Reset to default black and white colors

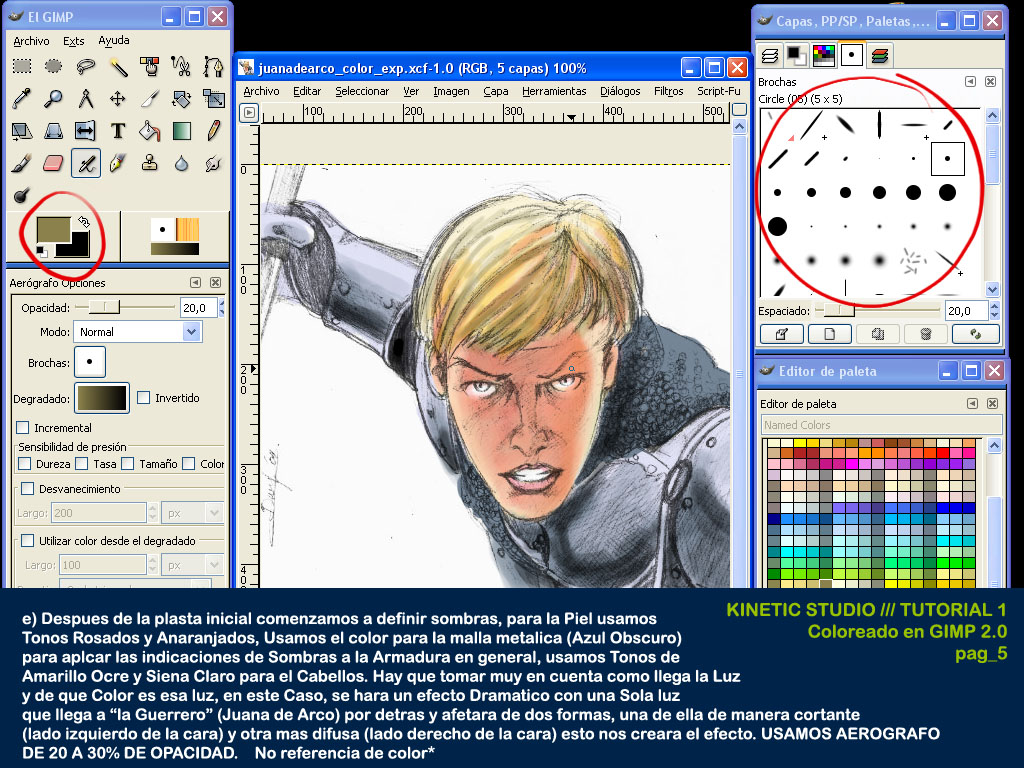point(42,251)
